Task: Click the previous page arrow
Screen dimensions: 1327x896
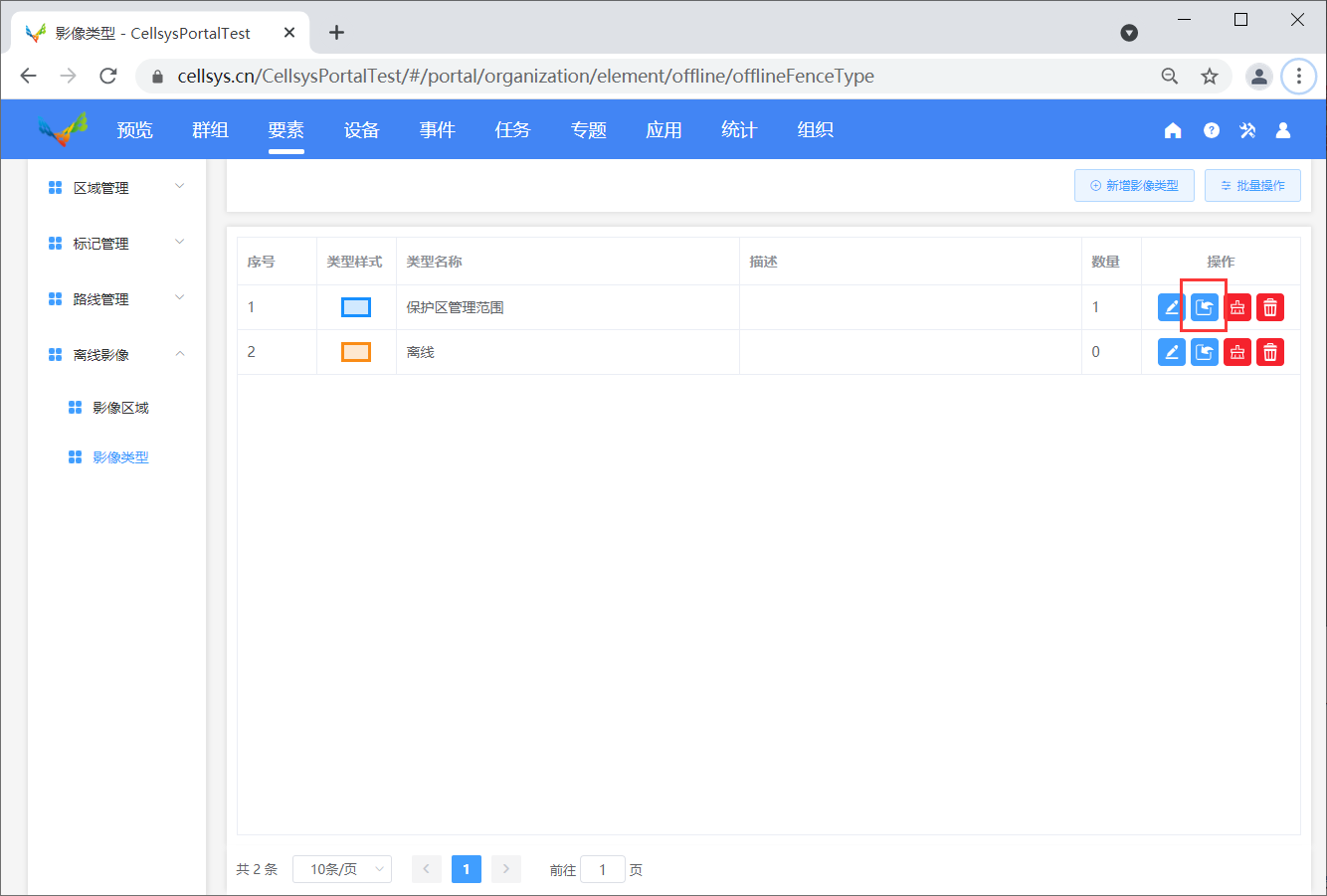Action: [427, 869]
